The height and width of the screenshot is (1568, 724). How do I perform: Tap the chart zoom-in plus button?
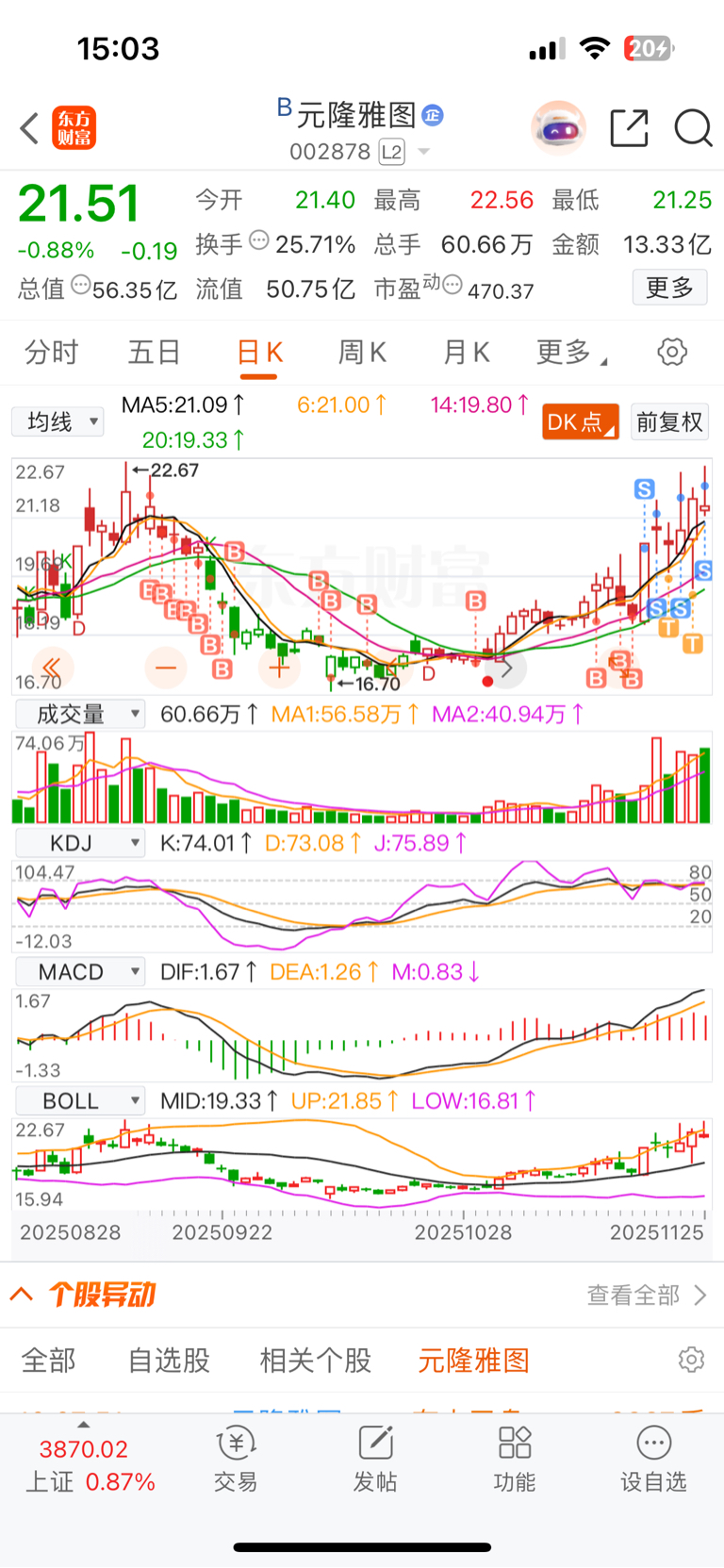[279, 668]
